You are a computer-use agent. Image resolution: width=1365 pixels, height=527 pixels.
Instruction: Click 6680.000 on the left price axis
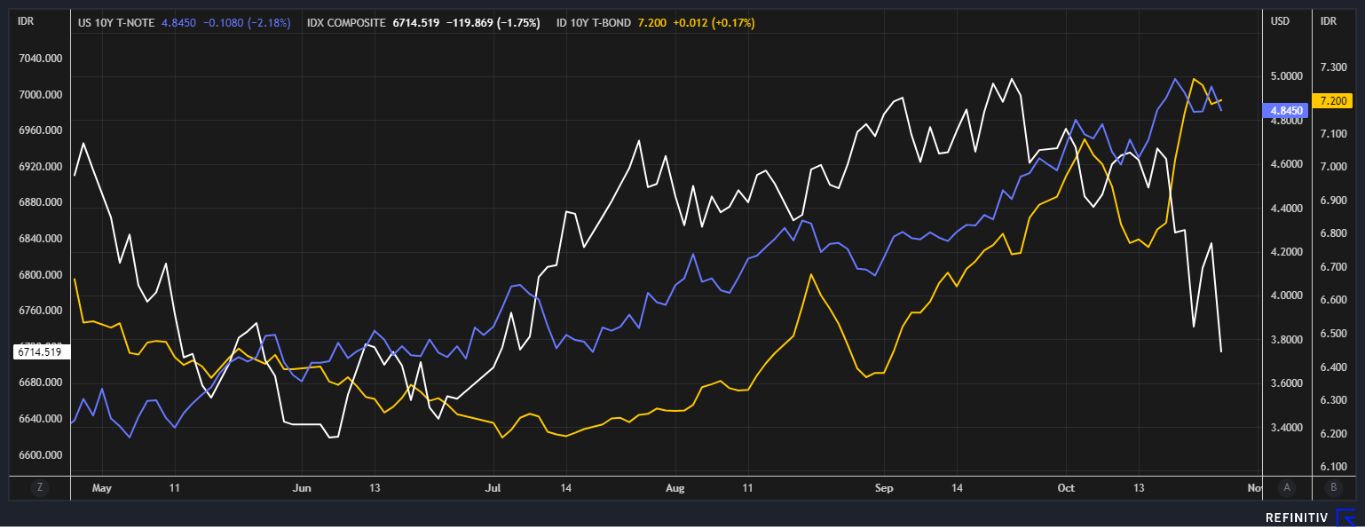pyautogui.click(x=42, y=383)
